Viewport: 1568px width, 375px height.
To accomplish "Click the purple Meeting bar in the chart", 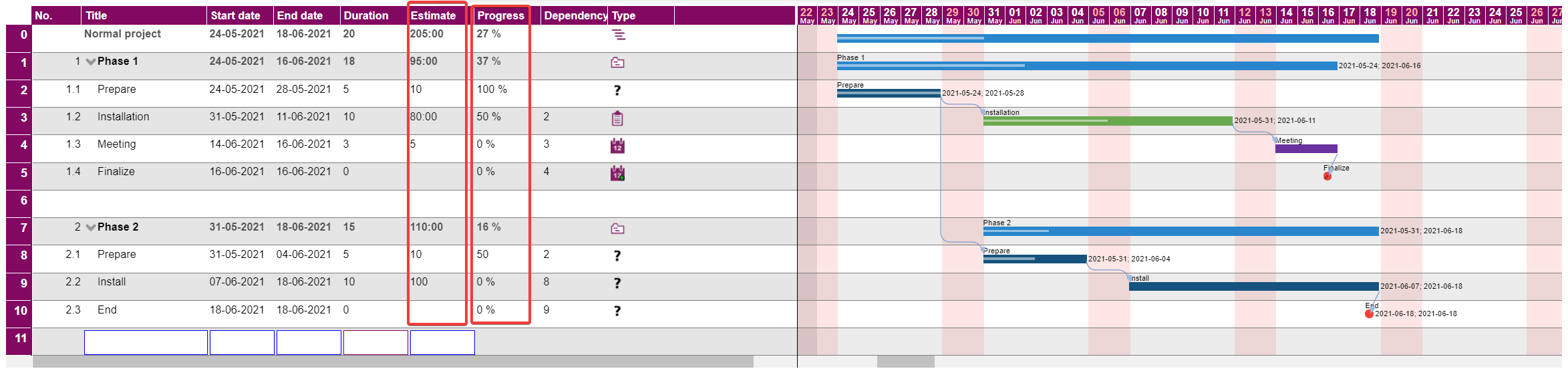I will [x=1305, y=149].
